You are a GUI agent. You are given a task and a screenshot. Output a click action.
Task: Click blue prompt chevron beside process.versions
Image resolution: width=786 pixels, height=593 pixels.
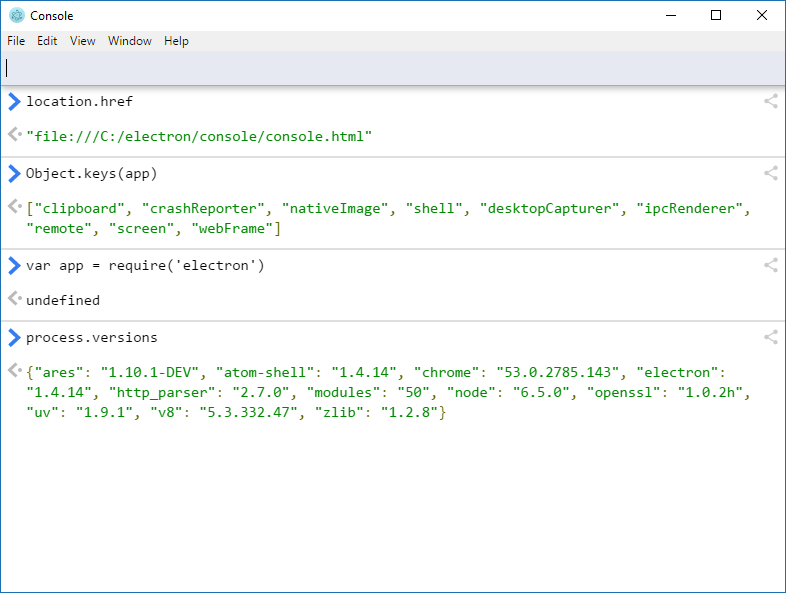coord(14,337)
